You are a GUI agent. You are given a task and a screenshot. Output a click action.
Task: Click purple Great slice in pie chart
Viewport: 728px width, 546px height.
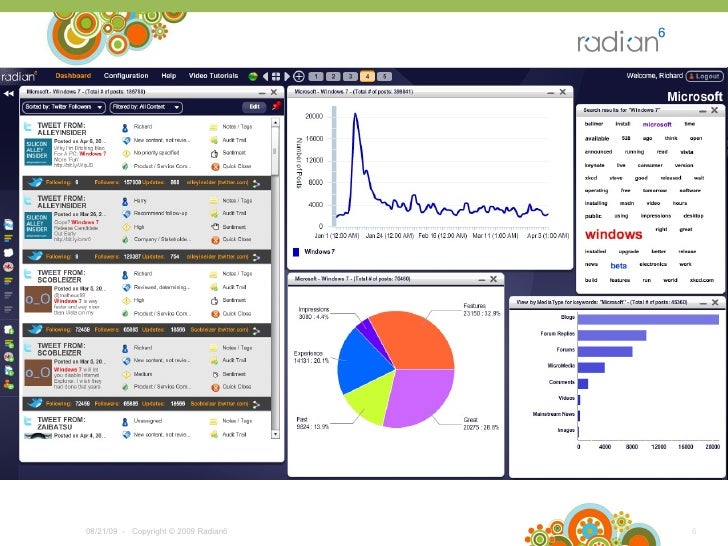pos(420,397)
